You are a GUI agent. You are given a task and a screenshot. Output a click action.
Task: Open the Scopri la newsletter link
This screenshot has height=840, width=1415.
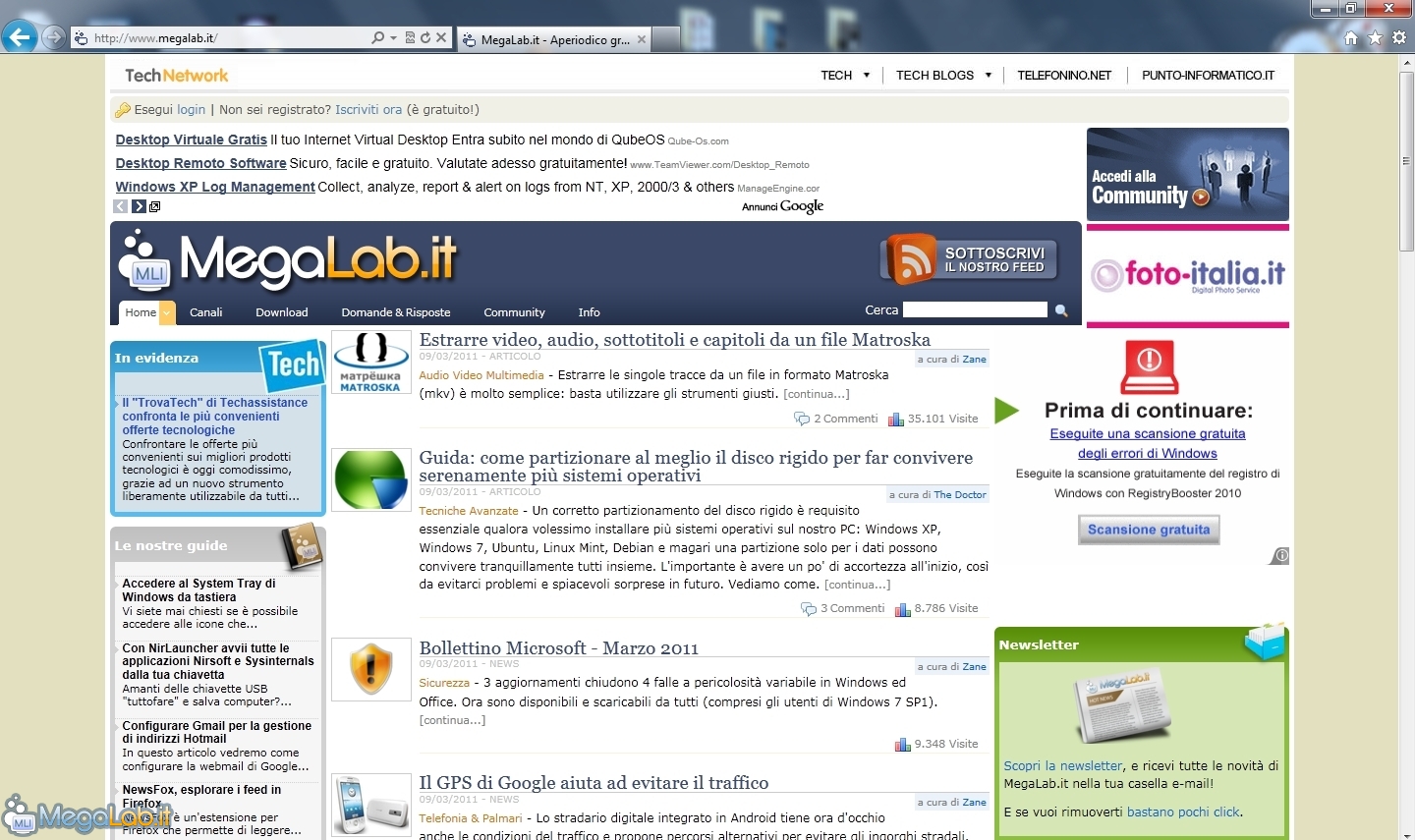coord(1062,766)
